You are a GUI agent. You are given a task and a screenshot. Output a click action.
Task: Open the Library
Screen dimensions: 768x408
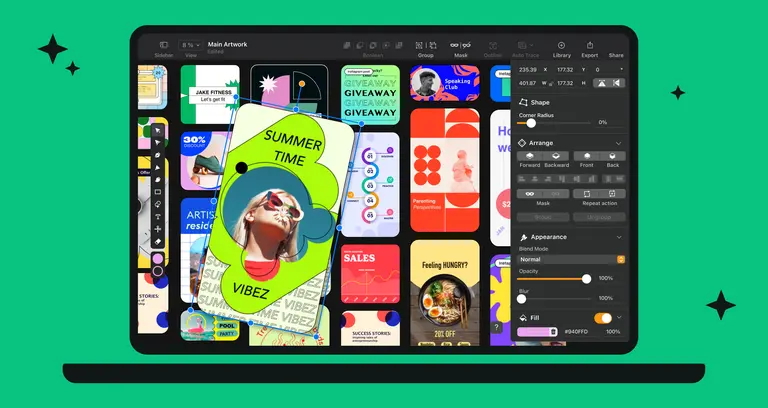tap(561, 45)
